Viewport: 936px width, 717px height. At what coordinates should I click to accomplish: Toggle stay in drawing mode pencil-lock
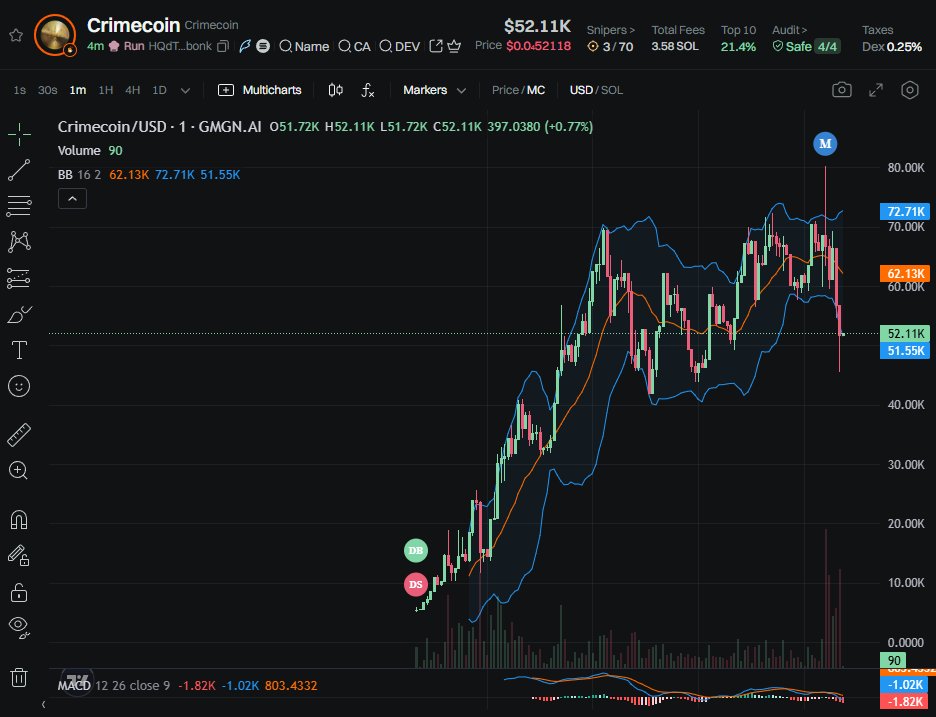pyautogui.click(x=19, y=556)
